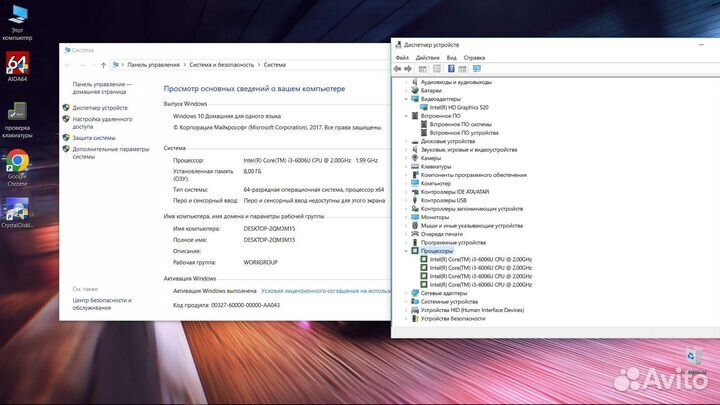Open the Этот компьютер desktop icon

pos(17,22)
